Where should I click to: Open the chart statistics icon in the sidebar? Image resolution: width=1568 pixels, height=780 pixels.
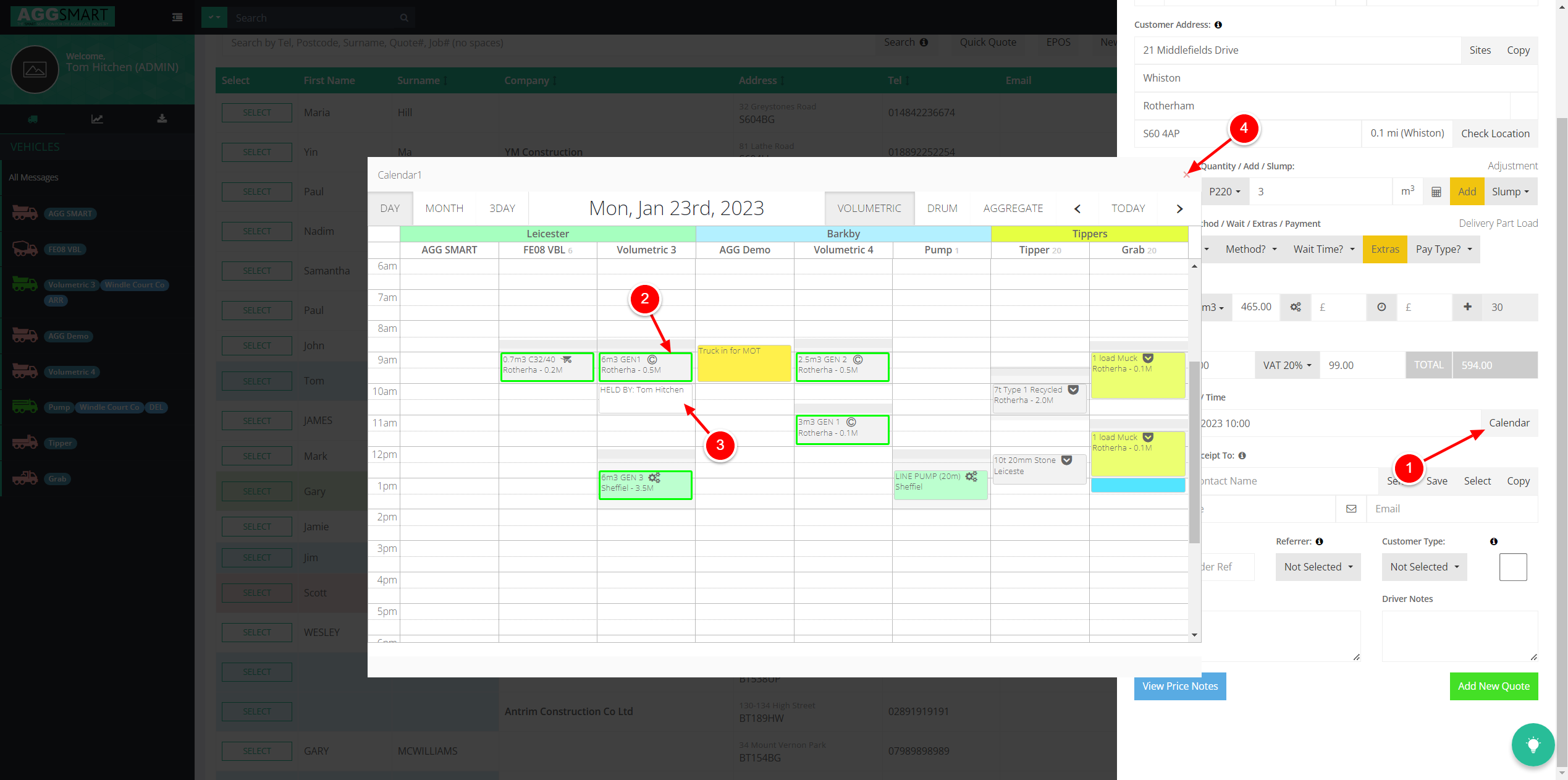97,119
